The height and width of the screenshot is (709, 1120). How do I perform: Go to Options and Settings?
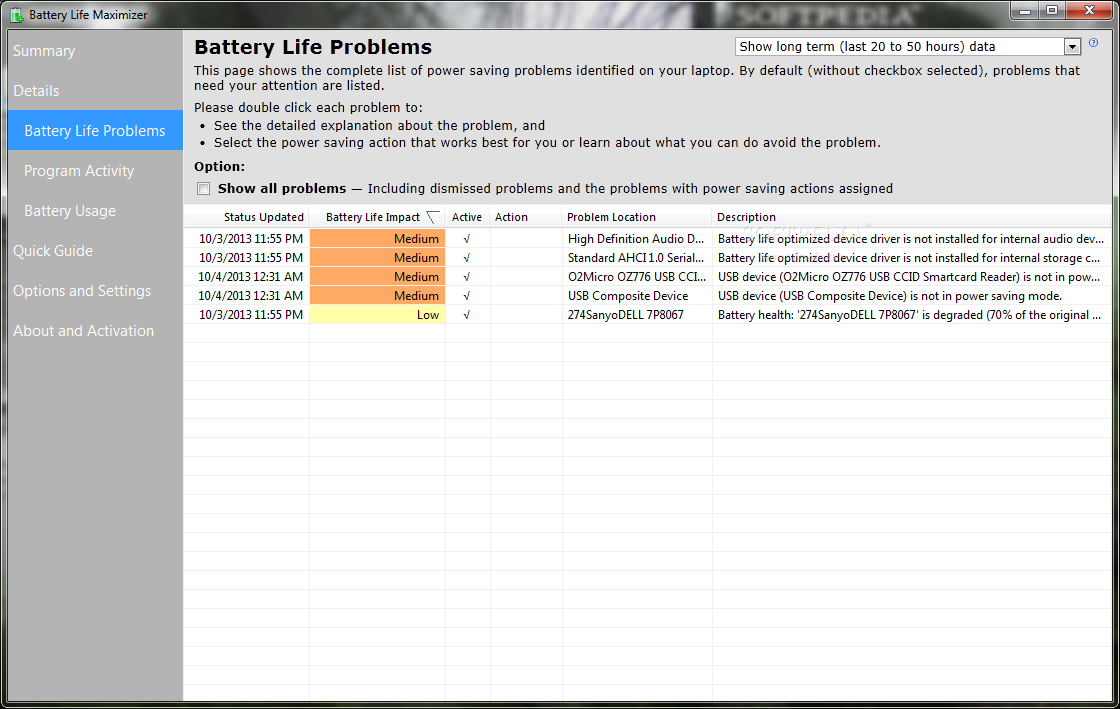pyautogui.click(x=82, y=291)
